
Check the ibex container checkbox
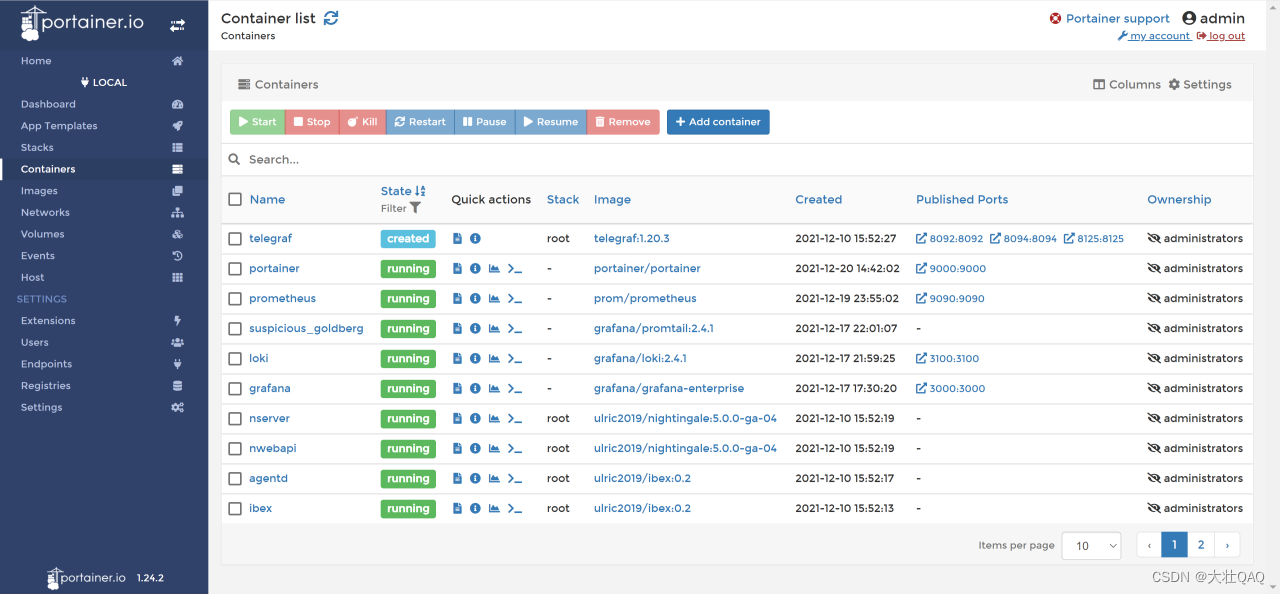click(235, 509)
